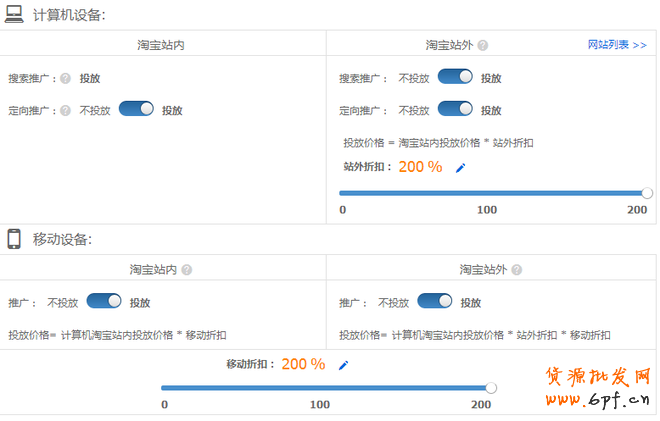
Task: Toggle 定向推广 switch in computer 淘宝站外
Action: [455, 109]
